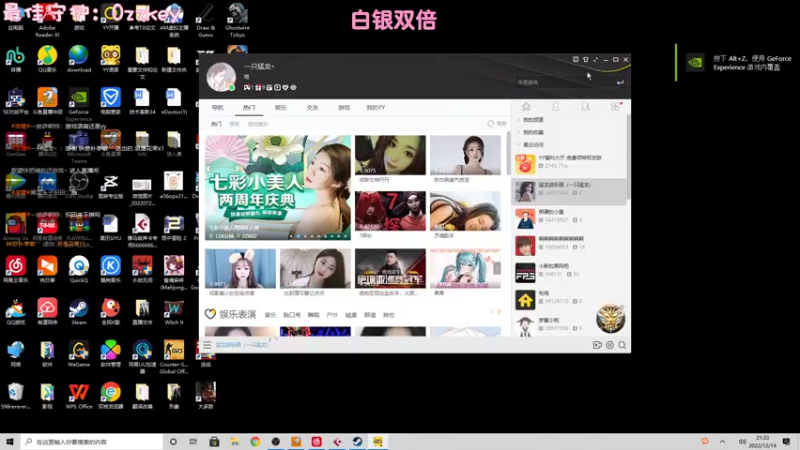
Task: Open the home tab icon in YY sidebar
Action: click(x=526, y=107)
